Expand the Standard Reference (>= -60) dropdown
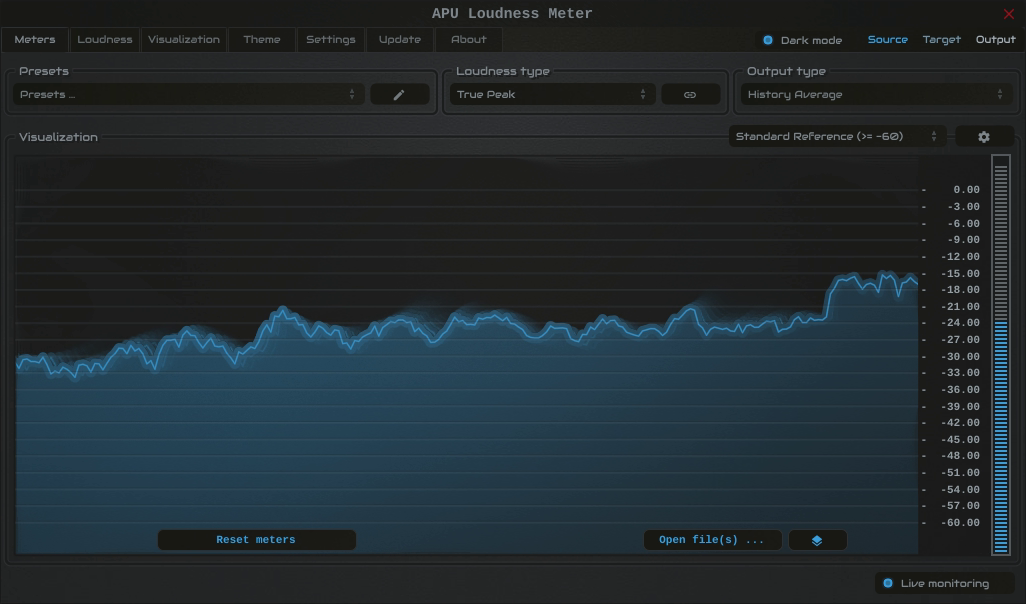1026x604 pixels. (837, 137)
